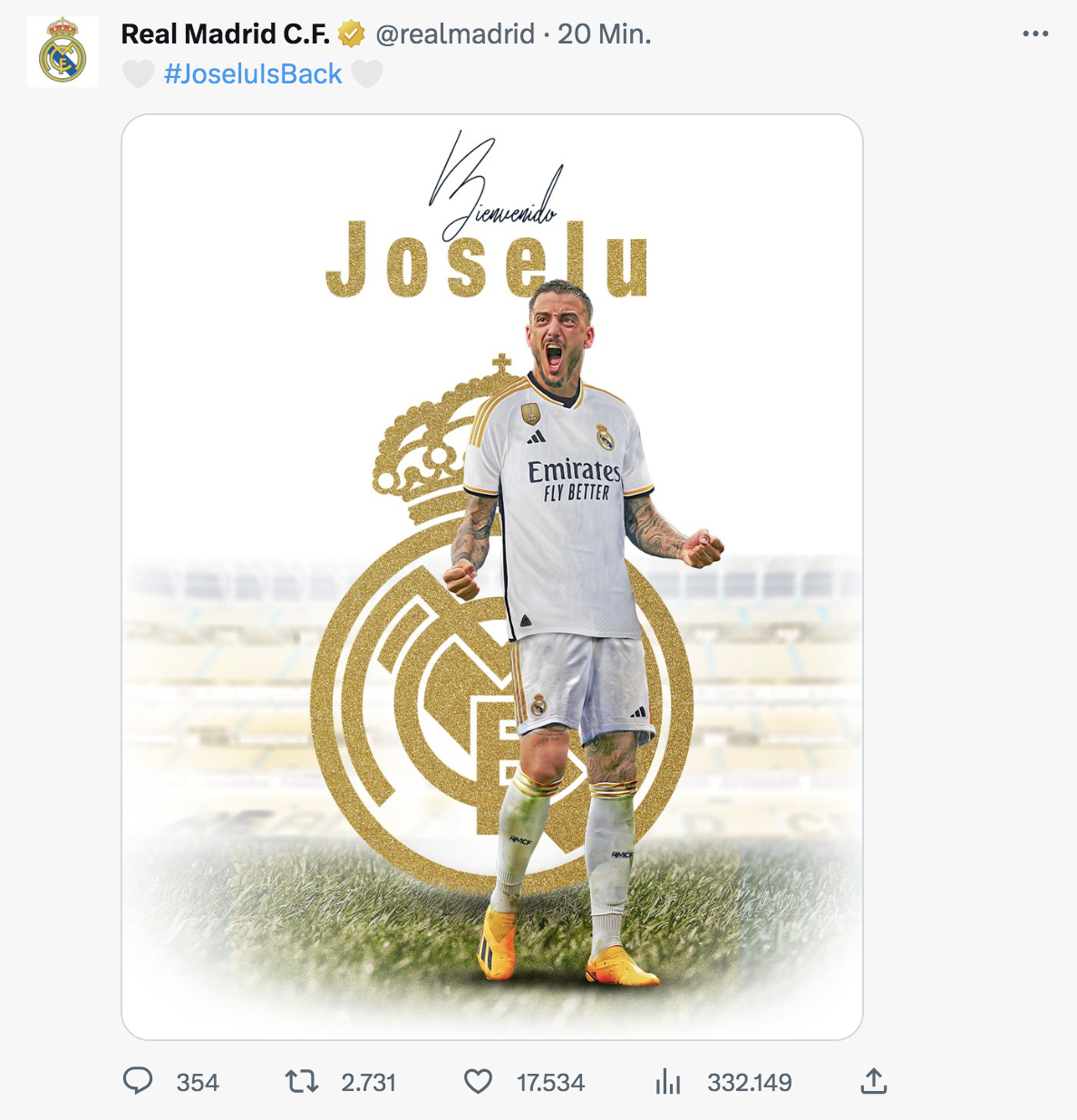The width and height of the screenshot is (1077, 1120).
Task: Click the 2.731 retweets count
Action: (x=369, y=1082)
